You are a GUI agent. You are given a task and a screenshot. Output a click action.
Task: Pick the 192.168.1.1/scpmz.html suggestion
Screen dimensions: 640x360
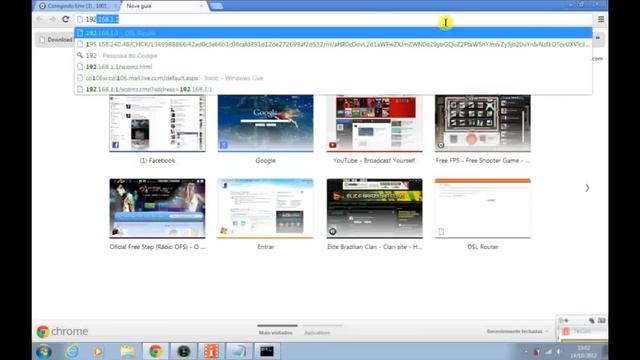[x=333, y=67]
